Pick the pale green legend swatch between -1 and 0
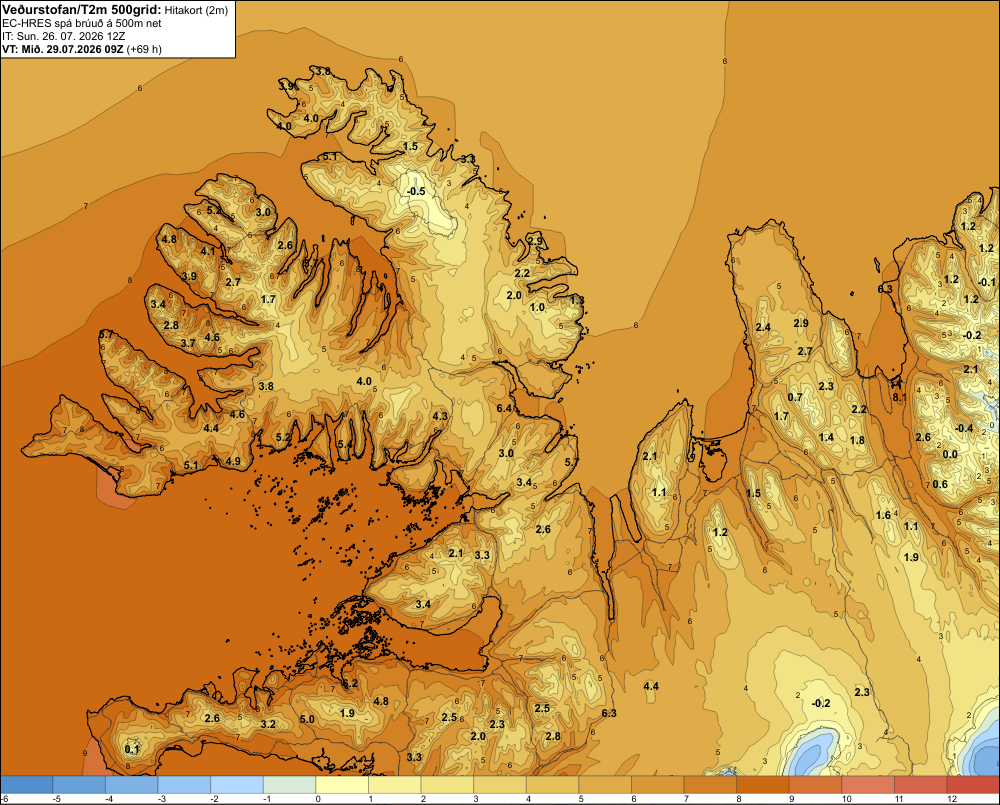 click(x=290, y=785)
